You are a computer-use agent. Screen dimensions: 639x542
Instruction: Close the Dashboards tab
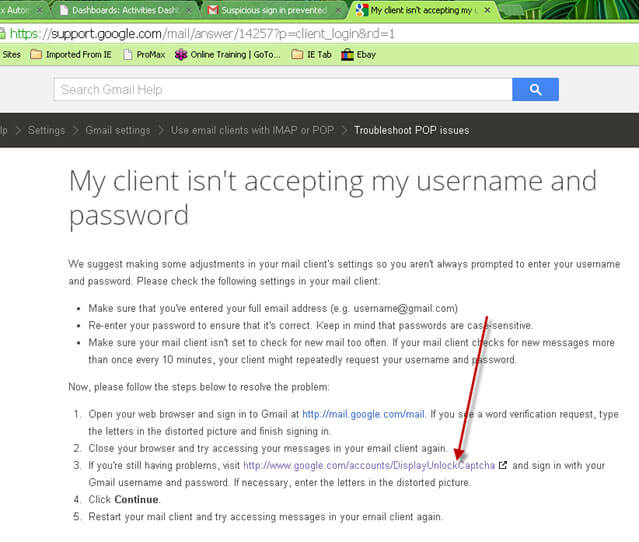(x=189, y=10)
